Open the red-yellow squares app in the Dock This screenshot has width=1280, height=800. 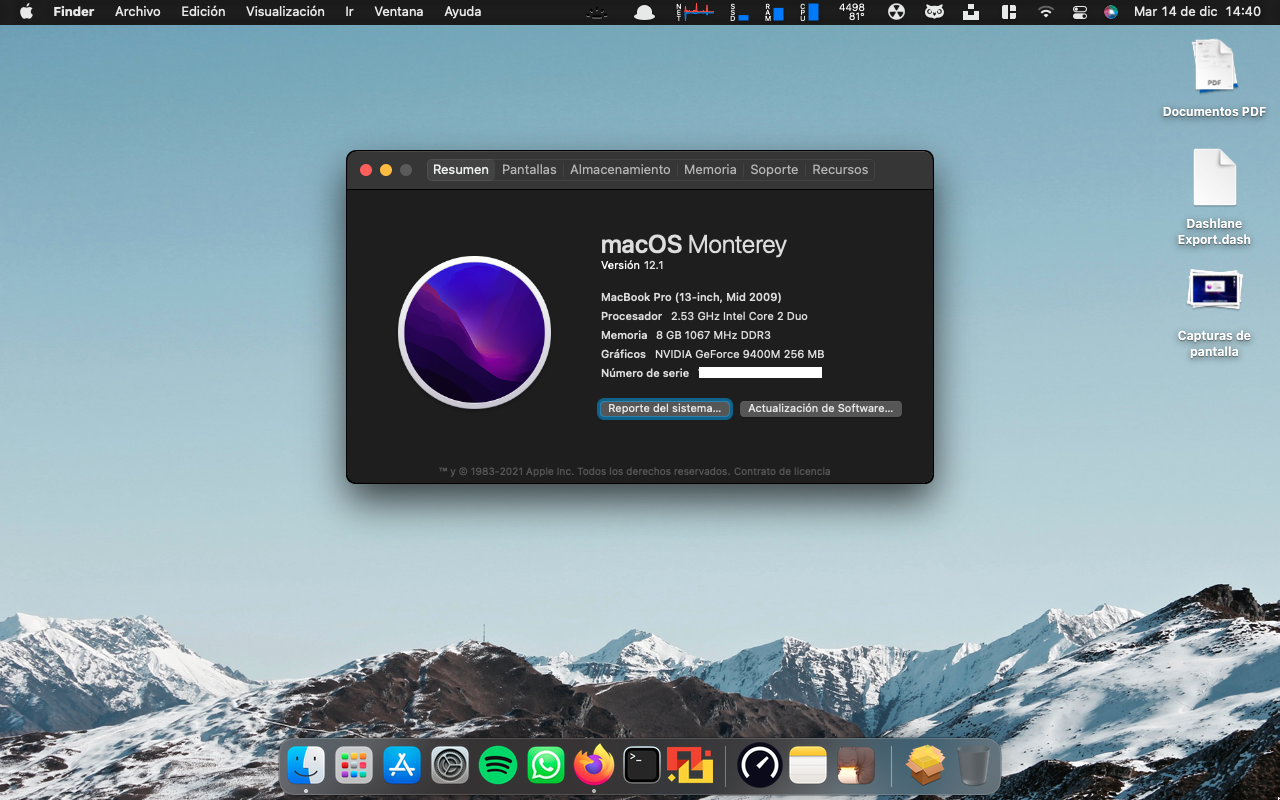[x=690, y=766]
